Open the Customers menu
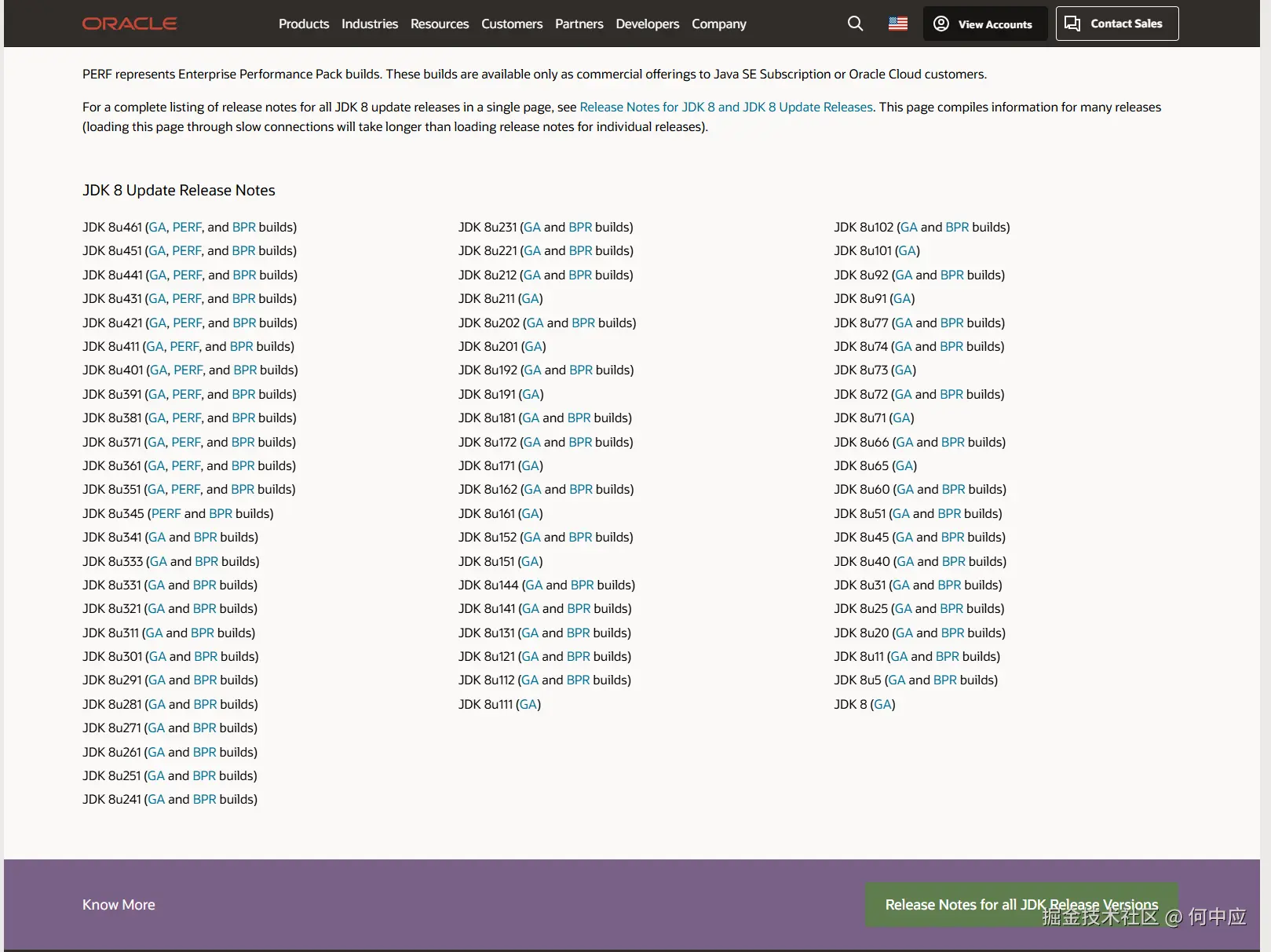The width and height of the screenshot is (1271, 952). pos(512,24)
